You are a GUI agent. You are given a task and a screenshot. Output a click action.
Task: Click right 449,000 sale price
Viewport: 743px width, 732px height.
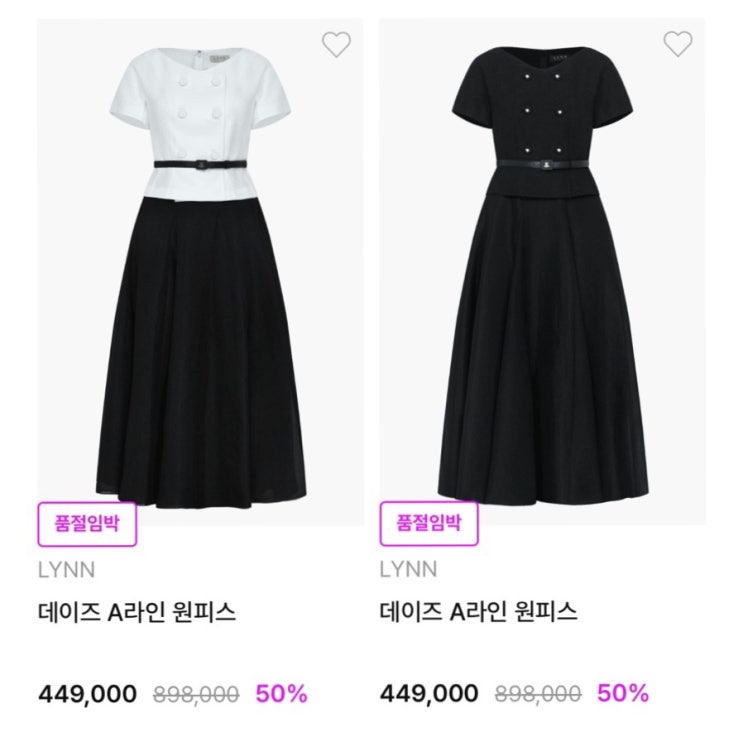point(430,694)
